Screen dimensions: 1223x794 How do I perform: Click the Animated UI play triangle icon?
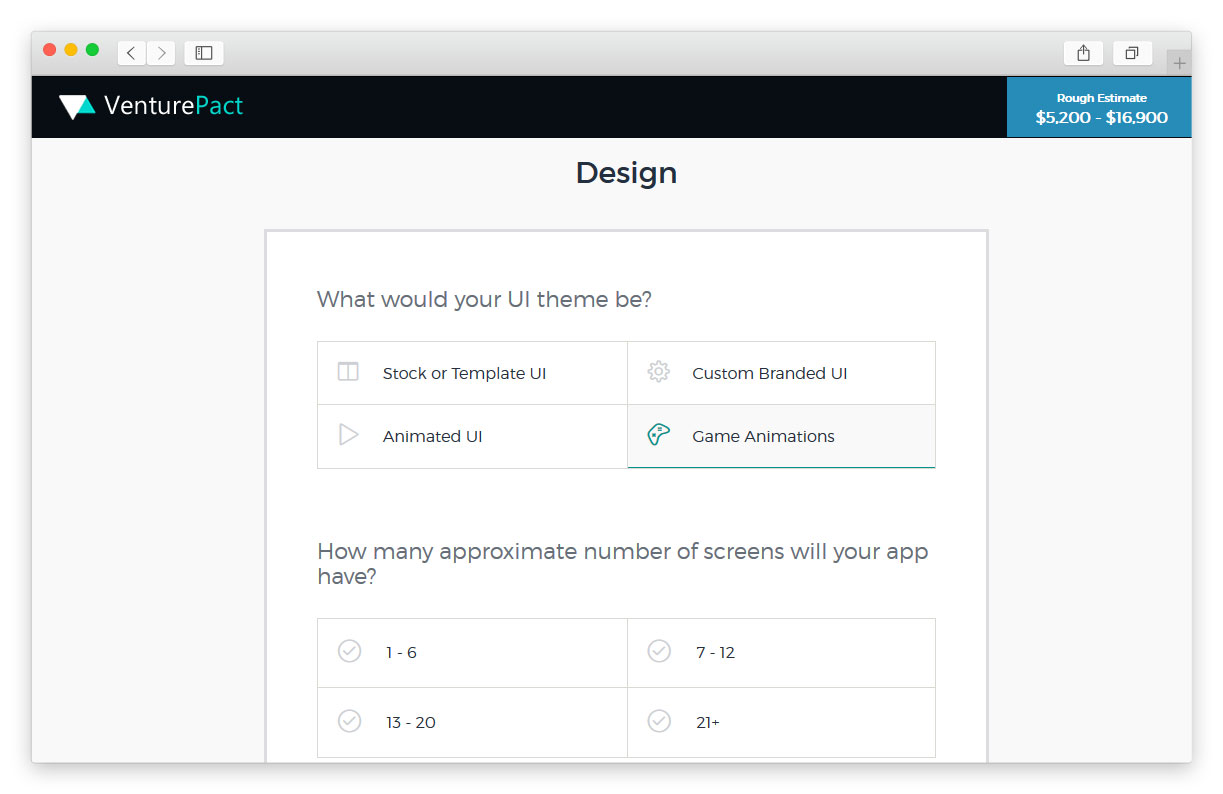tap(348, 435)
